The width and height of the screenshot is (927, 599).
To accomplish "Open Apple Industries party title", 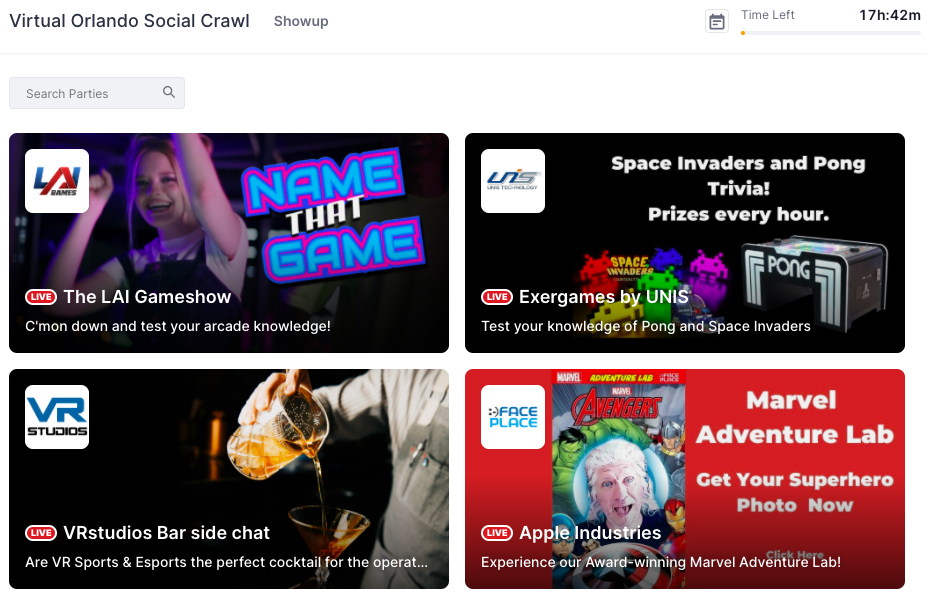I will tap(590, 533).
